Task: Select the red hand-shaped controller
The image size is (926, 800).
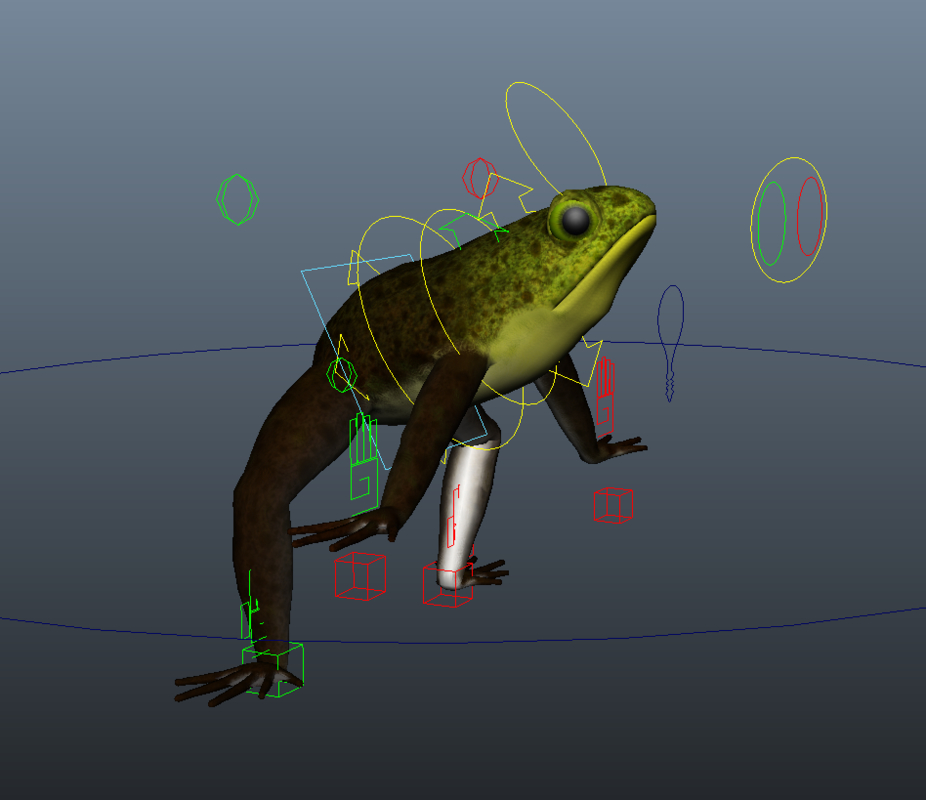Action: [605, 395]
